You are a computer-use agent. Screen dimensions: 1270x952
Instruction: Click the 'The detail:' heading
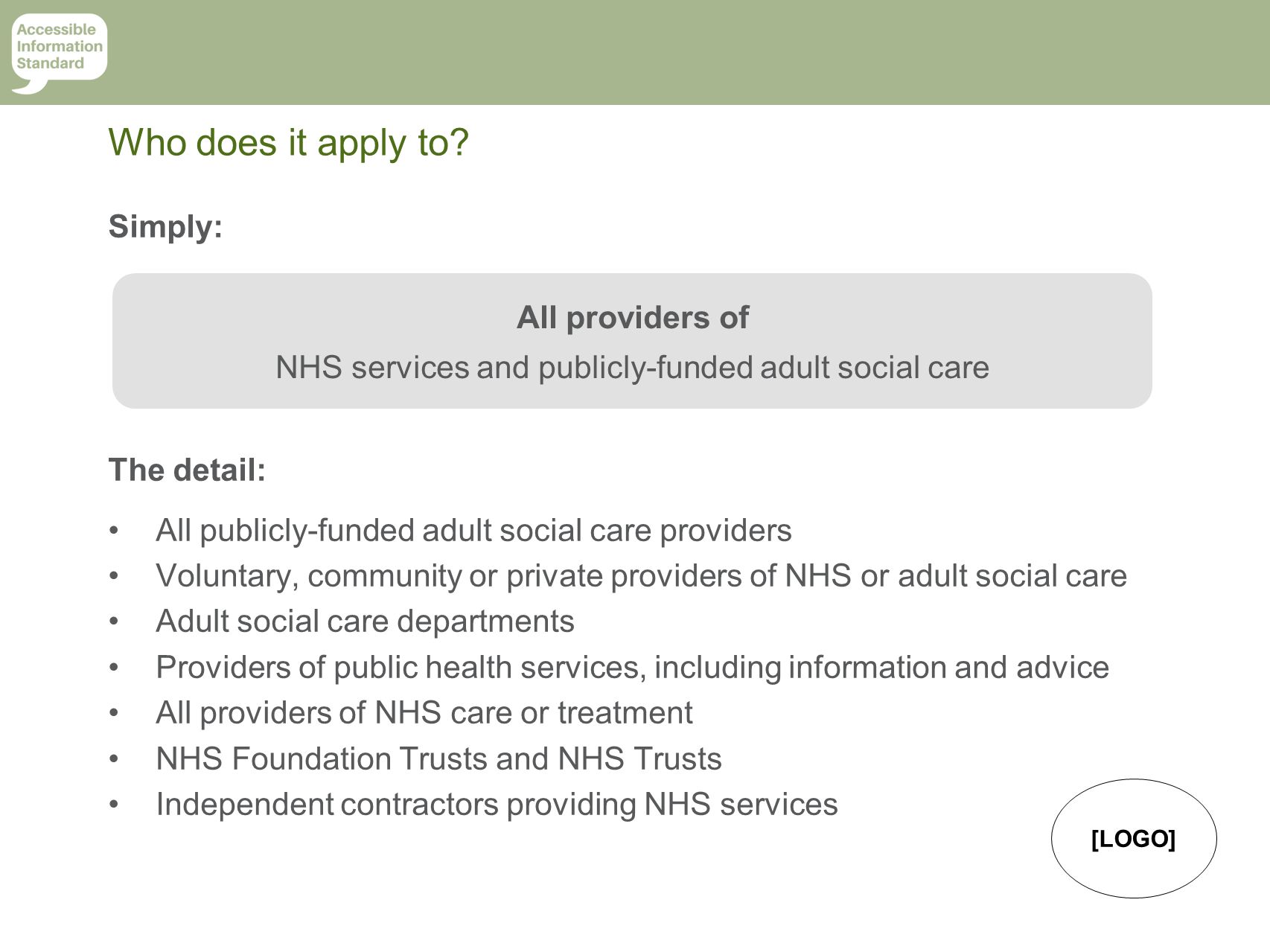point(187,470)
